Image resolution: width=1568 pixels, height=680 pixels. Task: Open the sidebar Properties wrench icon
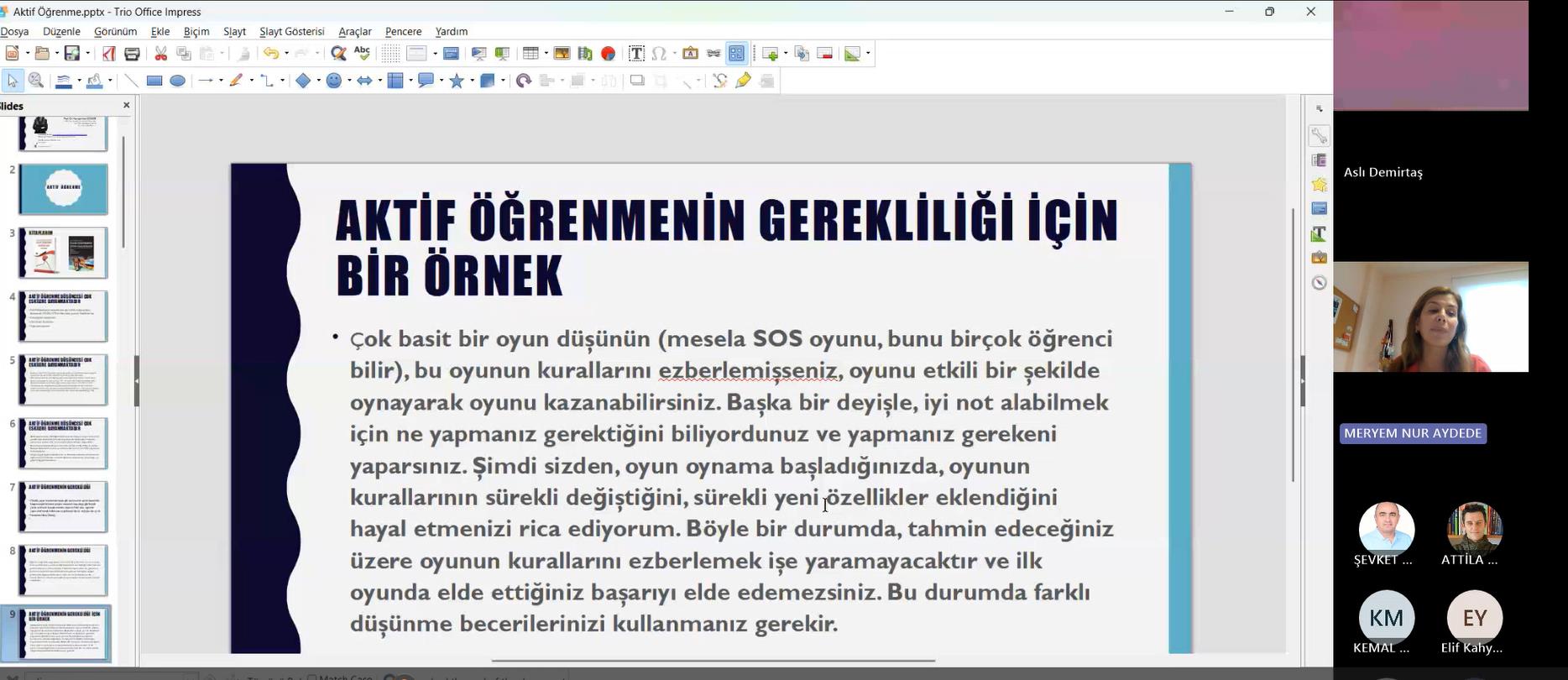[x=1319, y=136]
